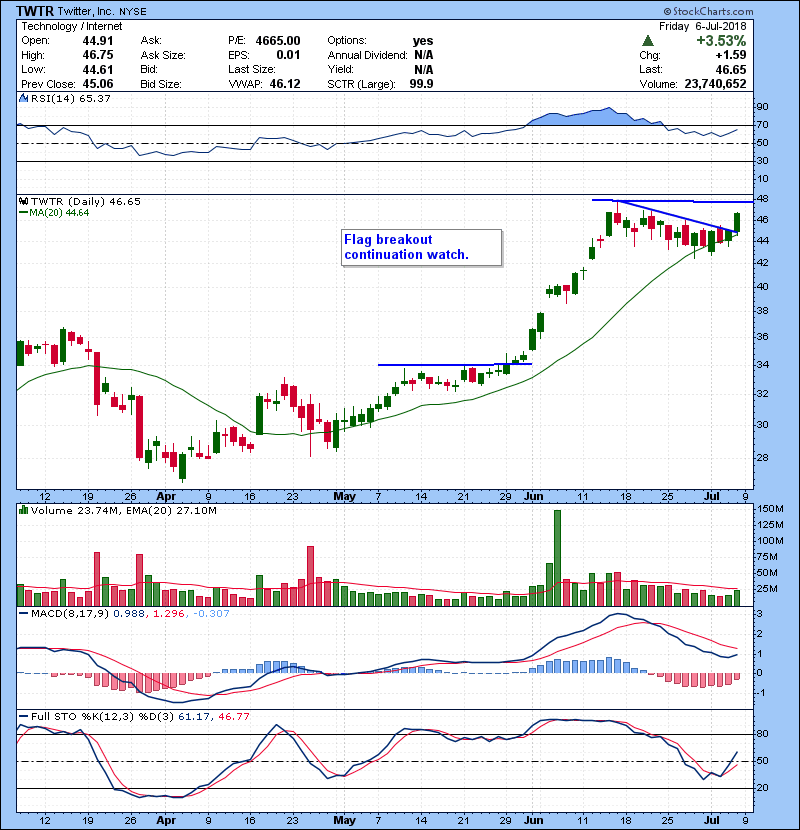Select the P/E value 4665.00
Viewport: 800px width, 830px height.
tap(278, 41)
